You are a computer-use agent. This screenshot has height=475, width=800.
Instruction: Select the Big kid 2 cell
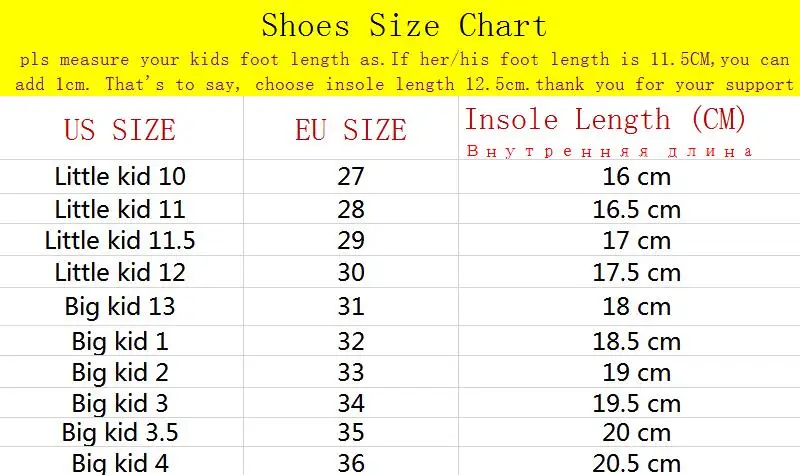point(120,372)
